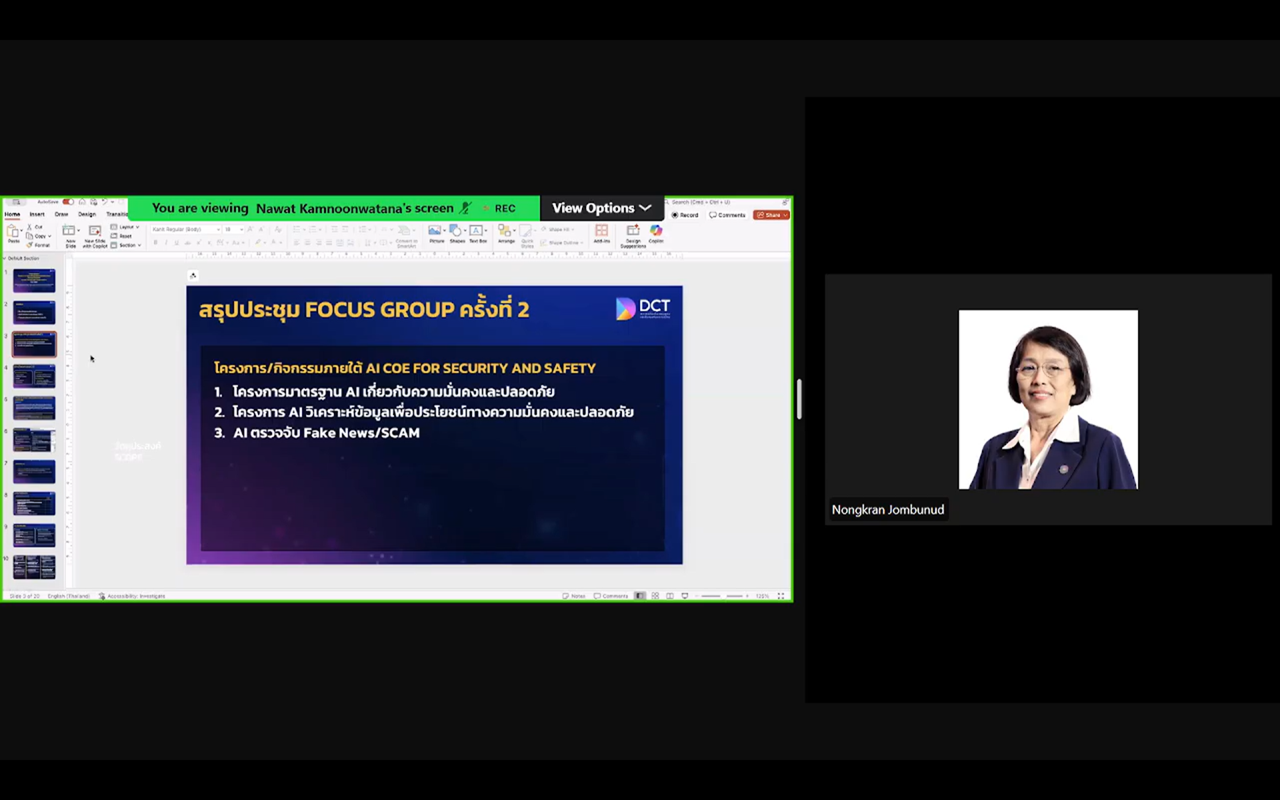Viewport: 1280px width, 800px height.
Task: Apply Bold formatting
Action: pyautogui.click(x=155, y=242)
